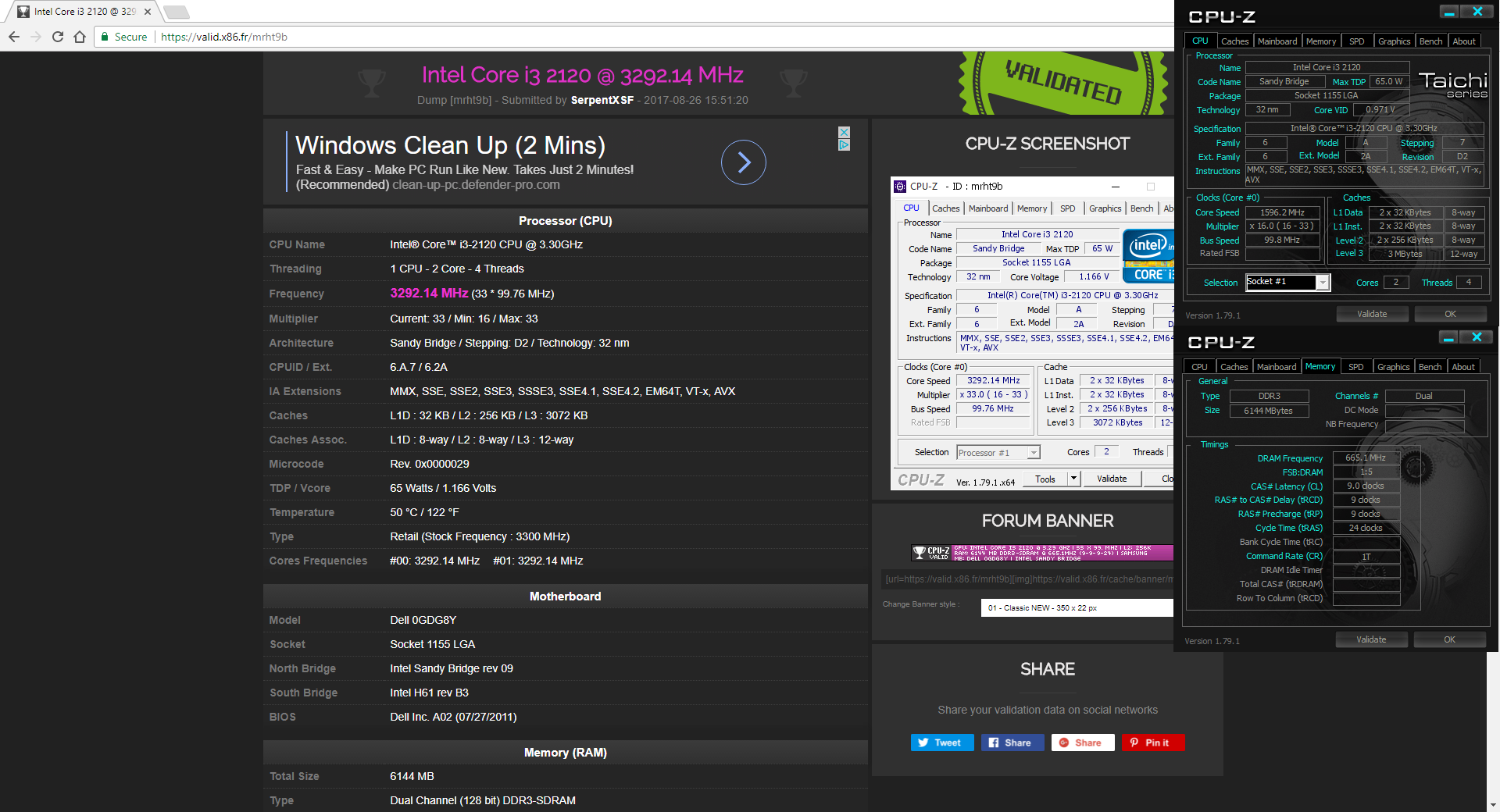Open About tab in bottom CPU-Z window
1500x812 pixels.
(1463, 367)
